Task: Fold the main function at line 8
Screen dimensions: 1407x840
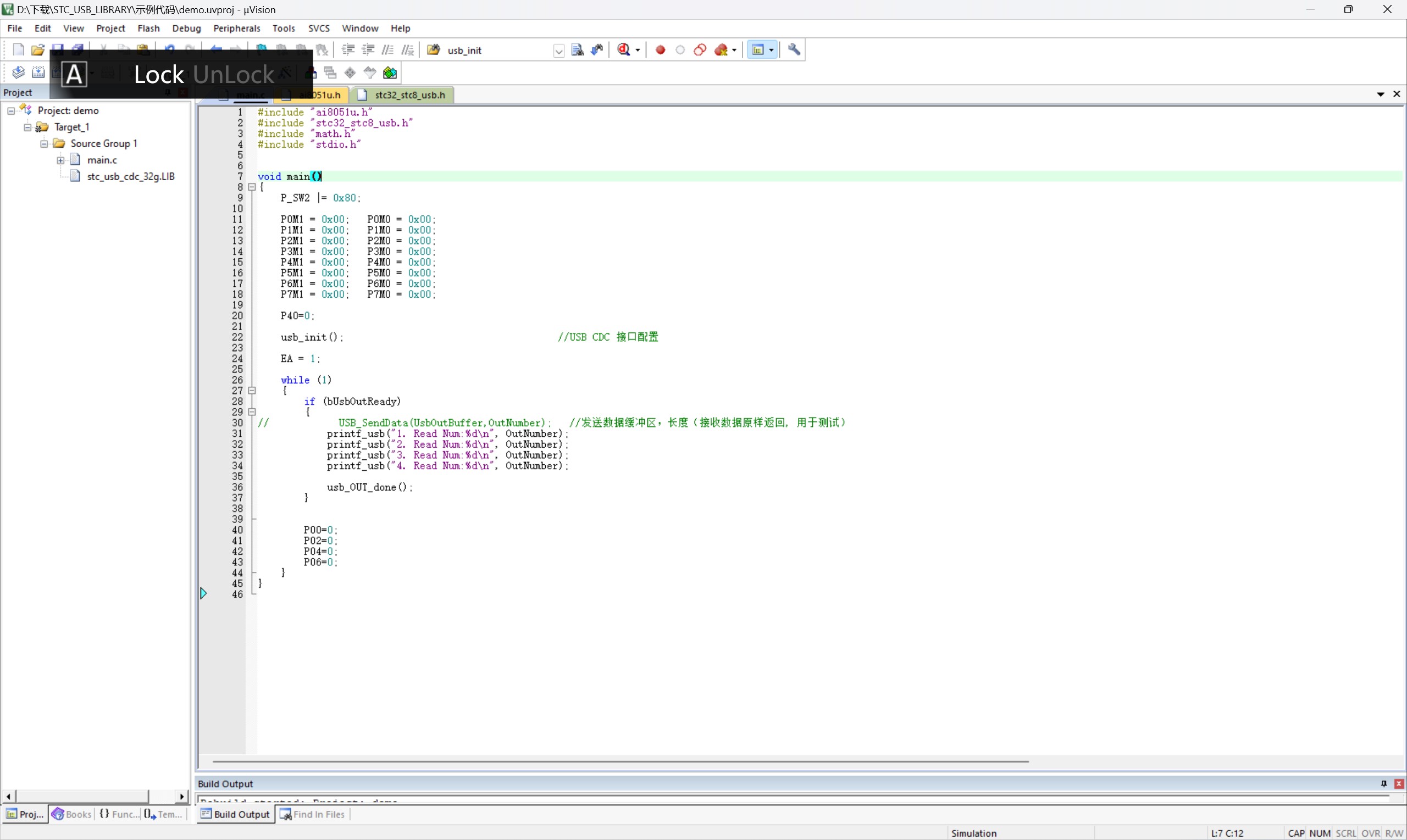Action: 252,187
